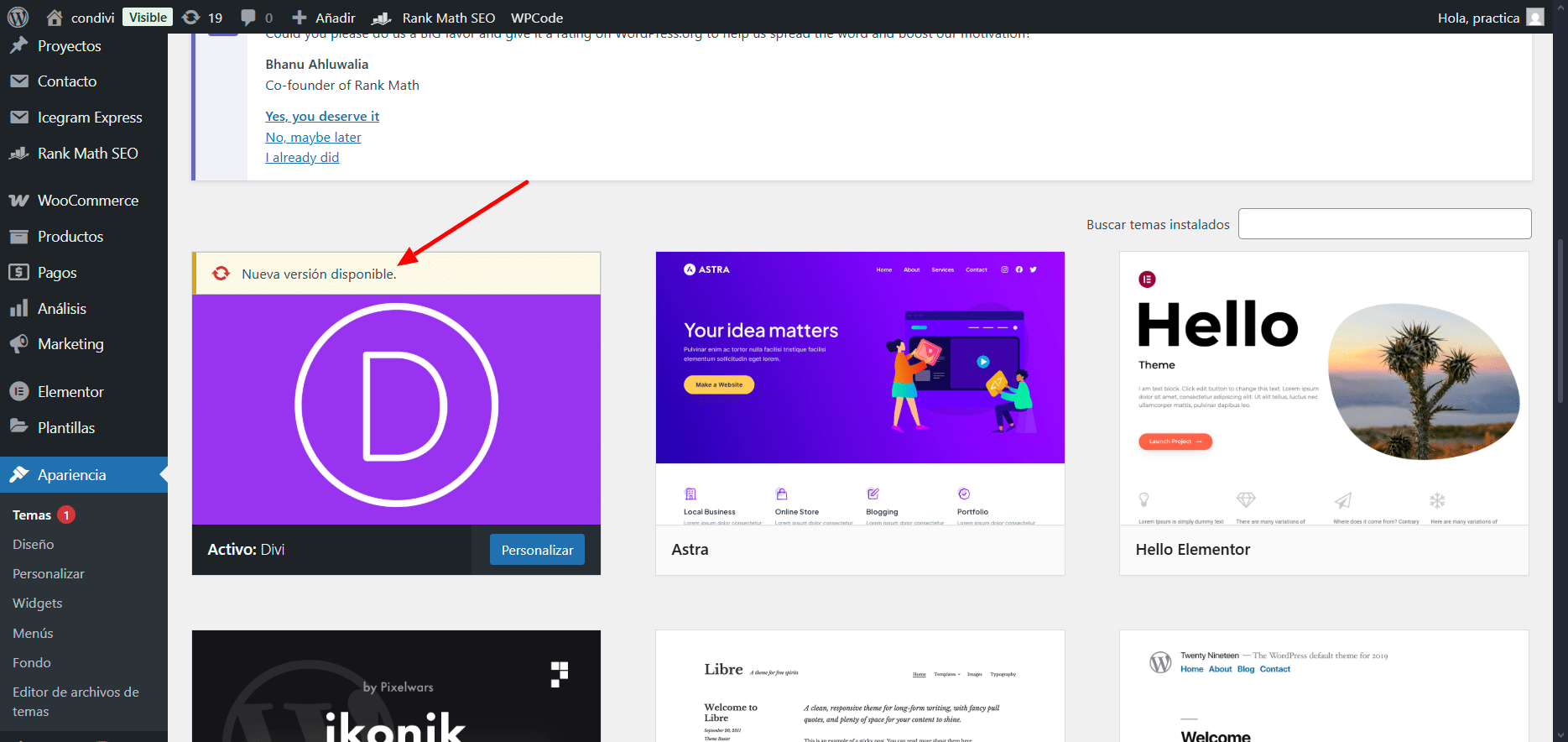Click the Personalizar button for Divi
The height and width of the screenshot is (742, 1568).
point(537,550)
